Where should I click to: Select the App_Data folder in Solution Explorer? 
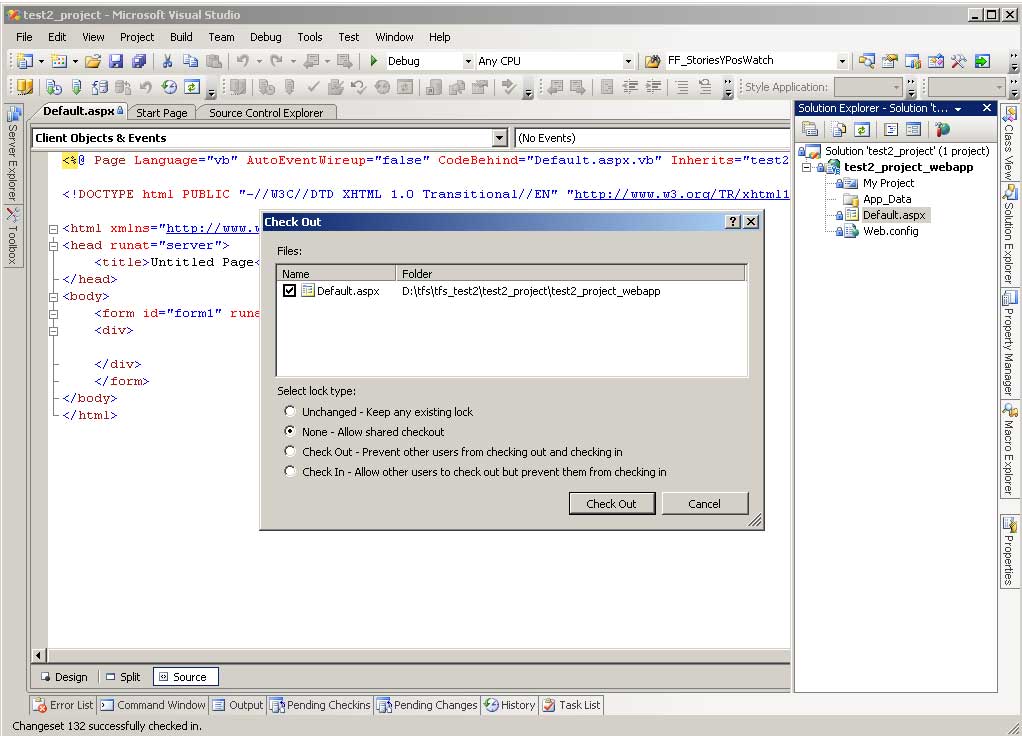[887, 199]
